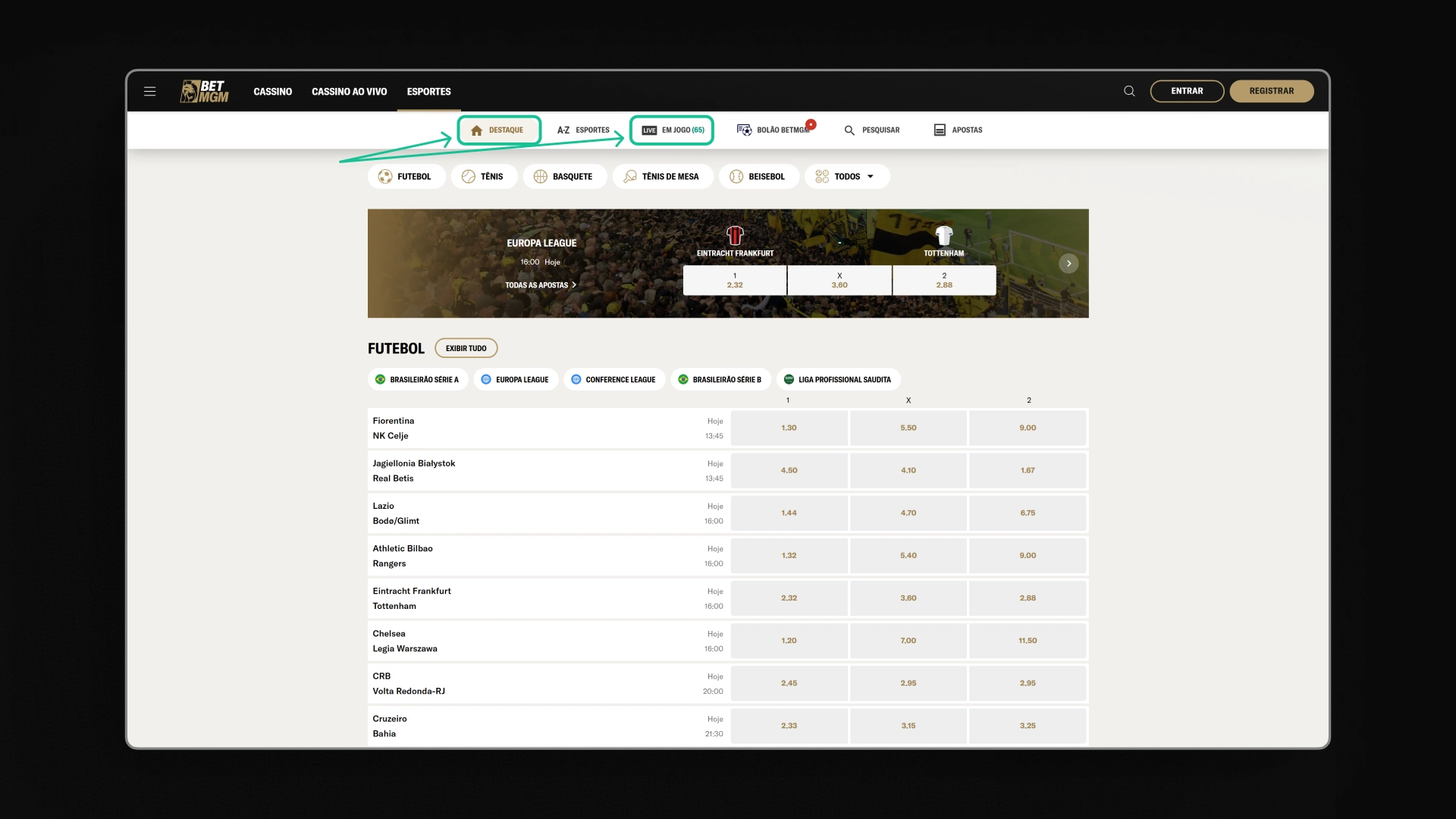Click Europa League globe icon

(486, 379)
